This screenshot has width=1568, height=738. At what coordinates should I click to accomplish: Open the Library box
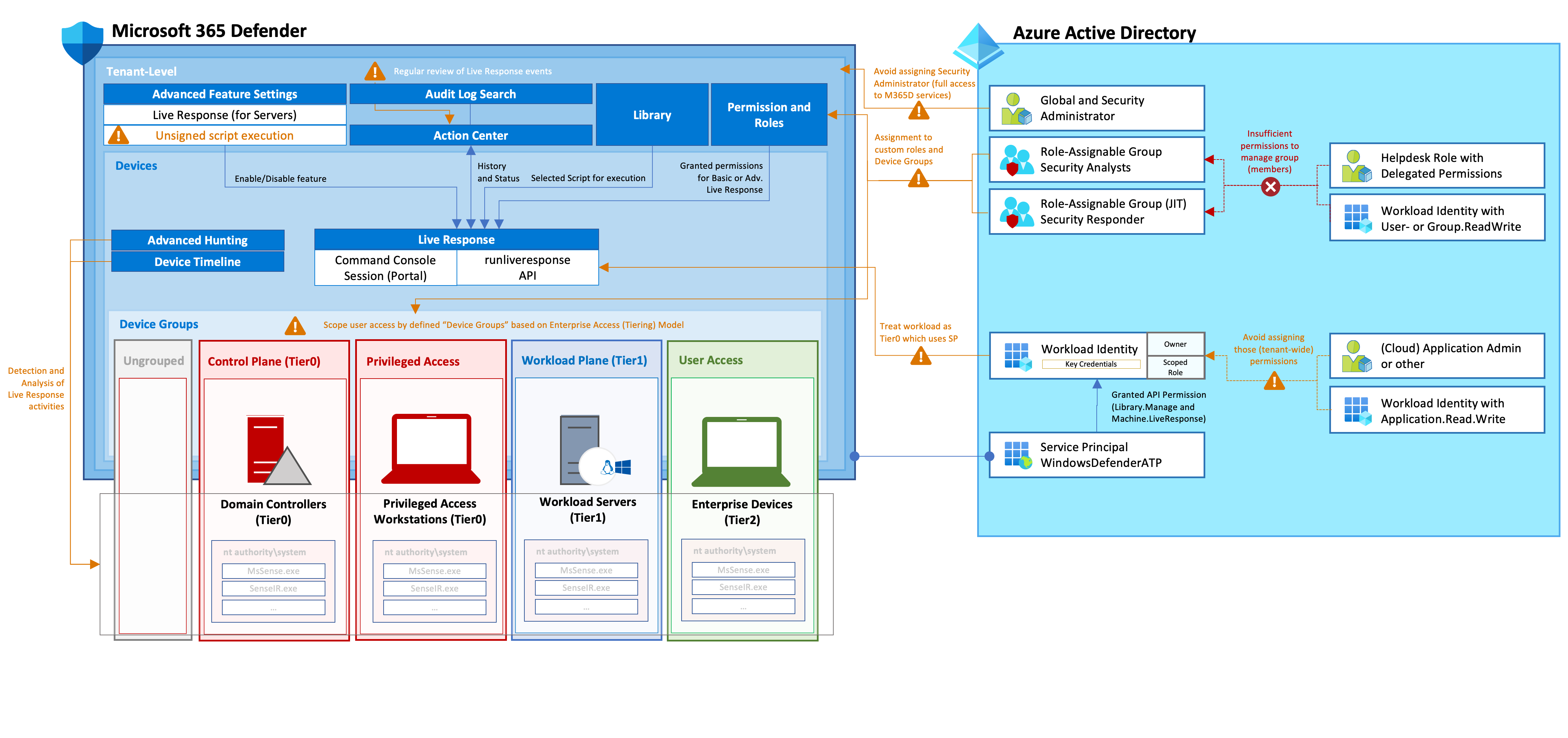pos(652,115)
